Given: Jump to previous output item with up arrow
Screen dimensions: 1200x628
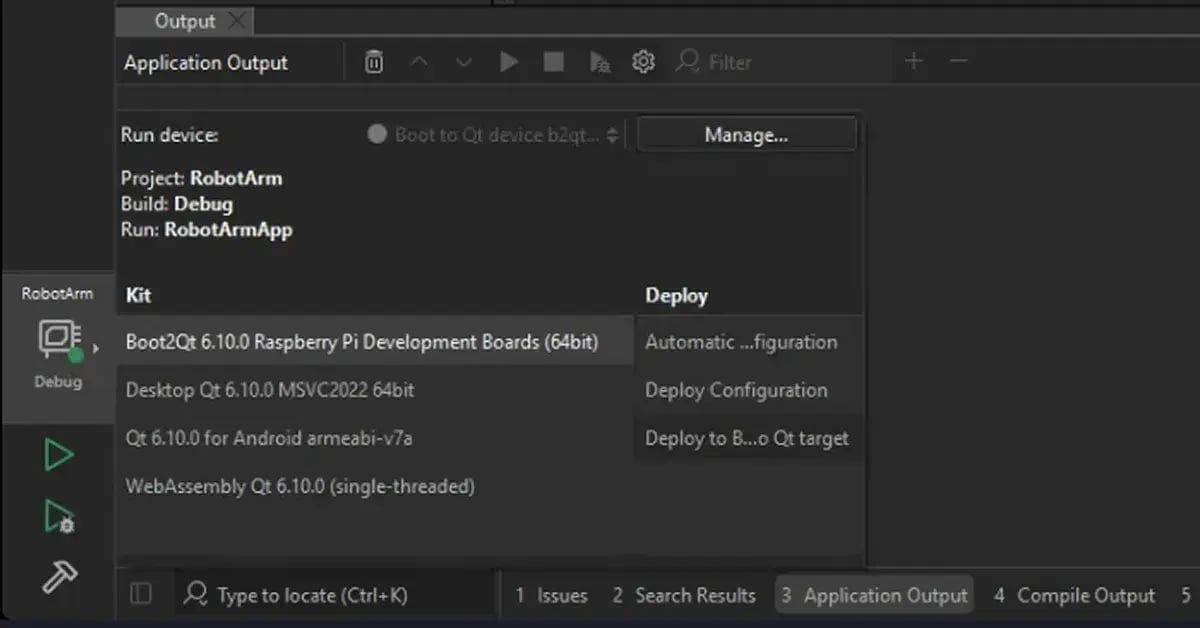Looking at the screenshot, I should point(419,61).
